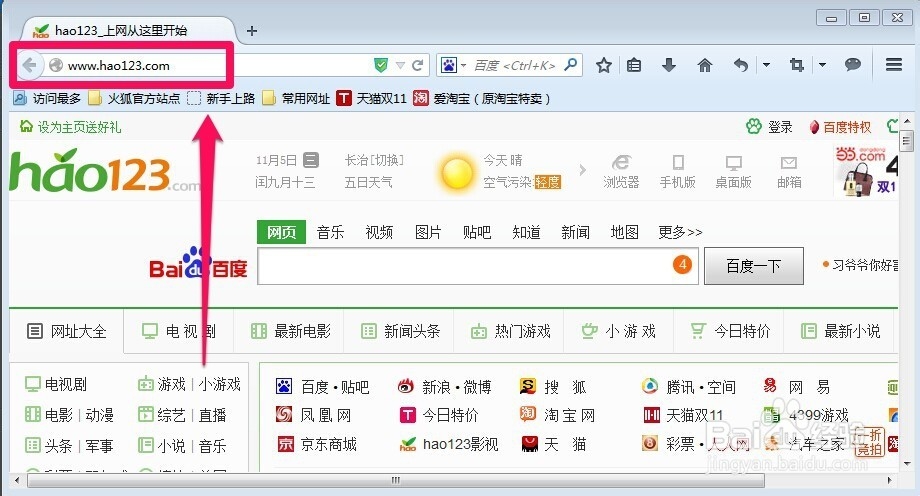Viewport: 920px width, 496px height.
Task: Click the screenshot crop tool icon
Action: click(796, 65)
